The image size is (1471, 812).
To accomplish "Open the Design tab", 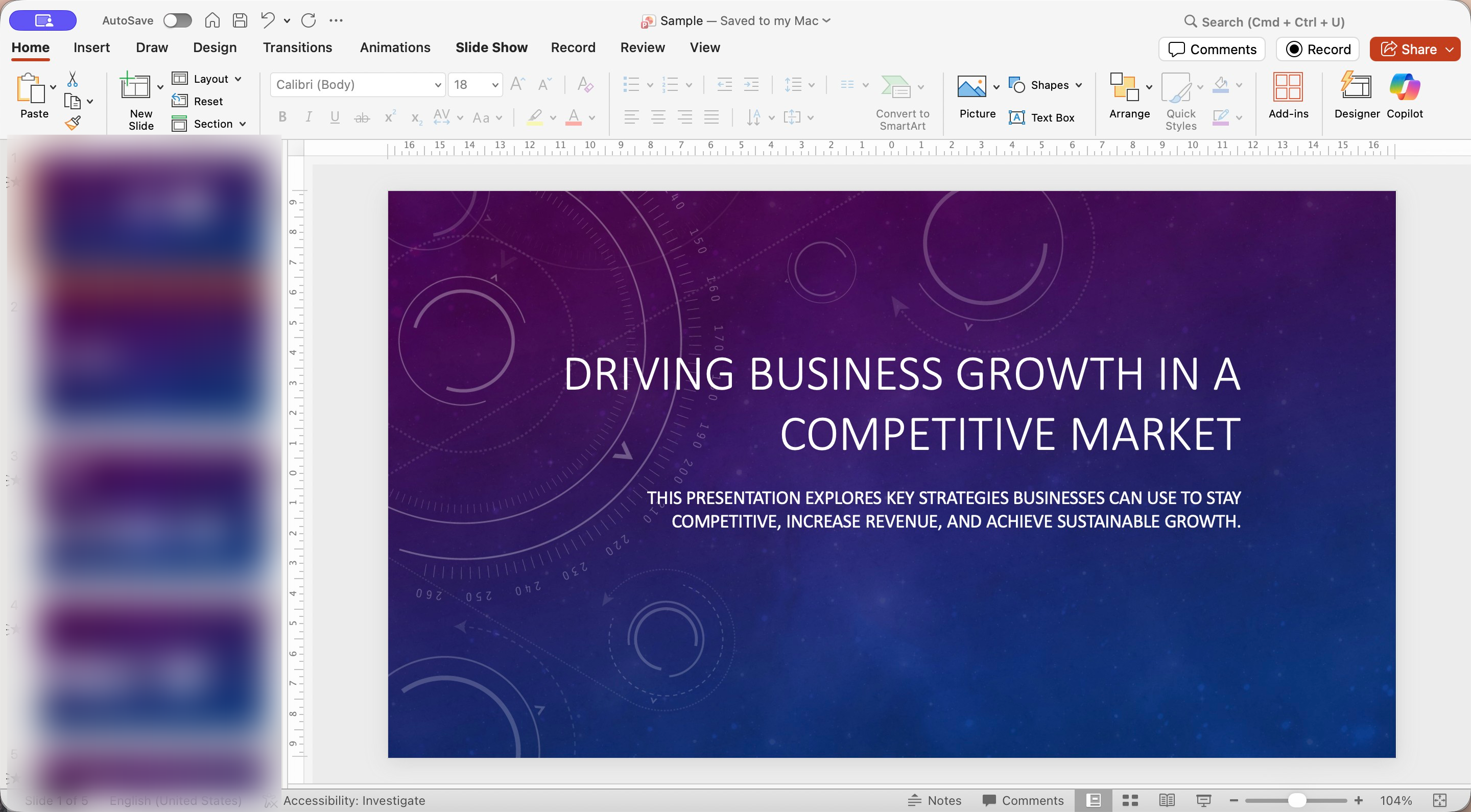I will point(214,47).
